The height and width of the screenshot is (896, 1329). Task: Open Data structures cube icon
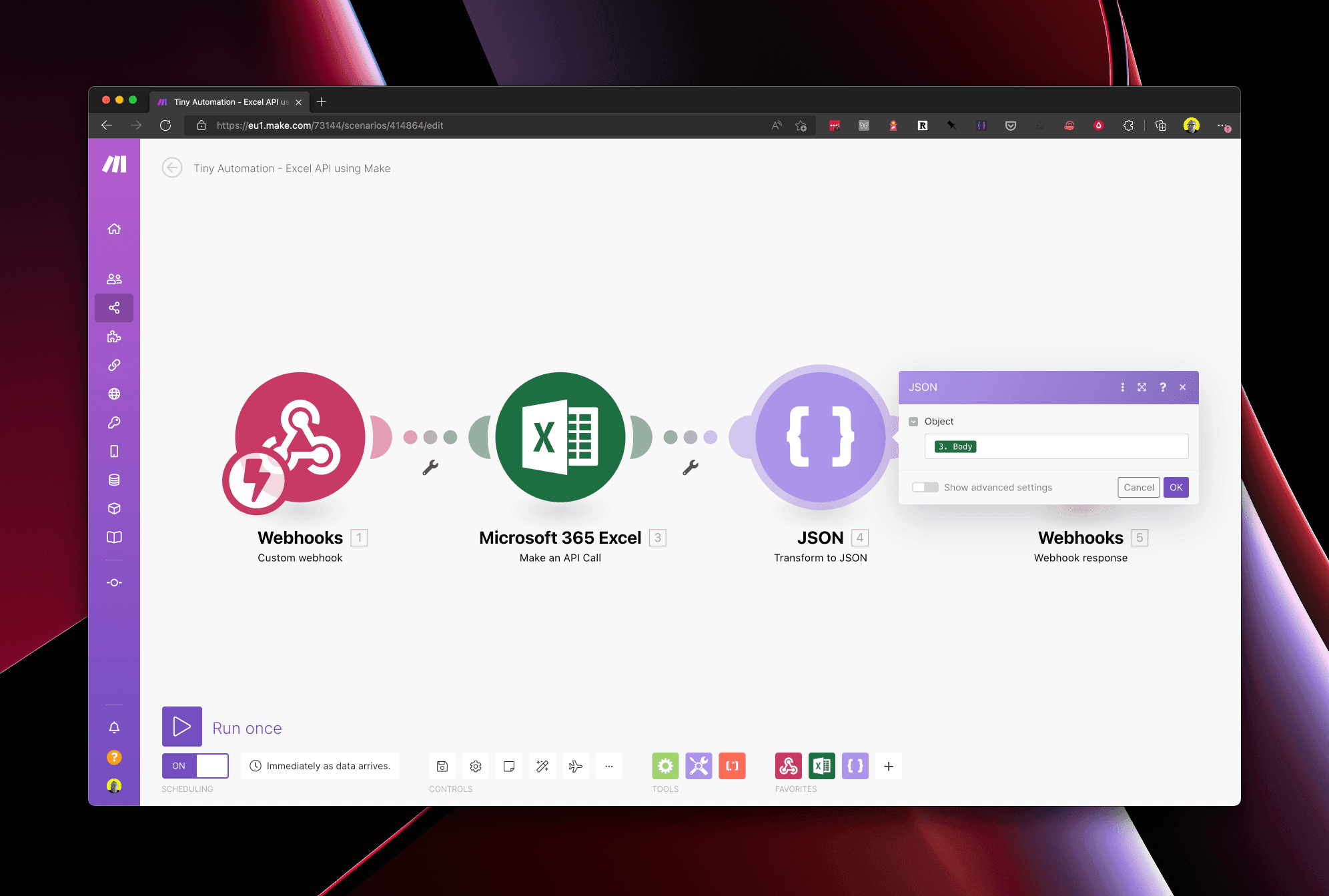114,508
